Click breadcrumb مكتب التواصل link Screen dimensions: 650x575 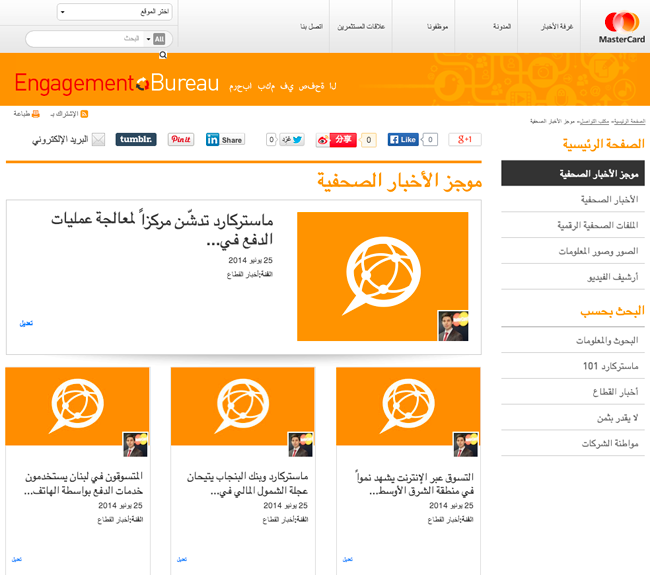pos(595,121)
